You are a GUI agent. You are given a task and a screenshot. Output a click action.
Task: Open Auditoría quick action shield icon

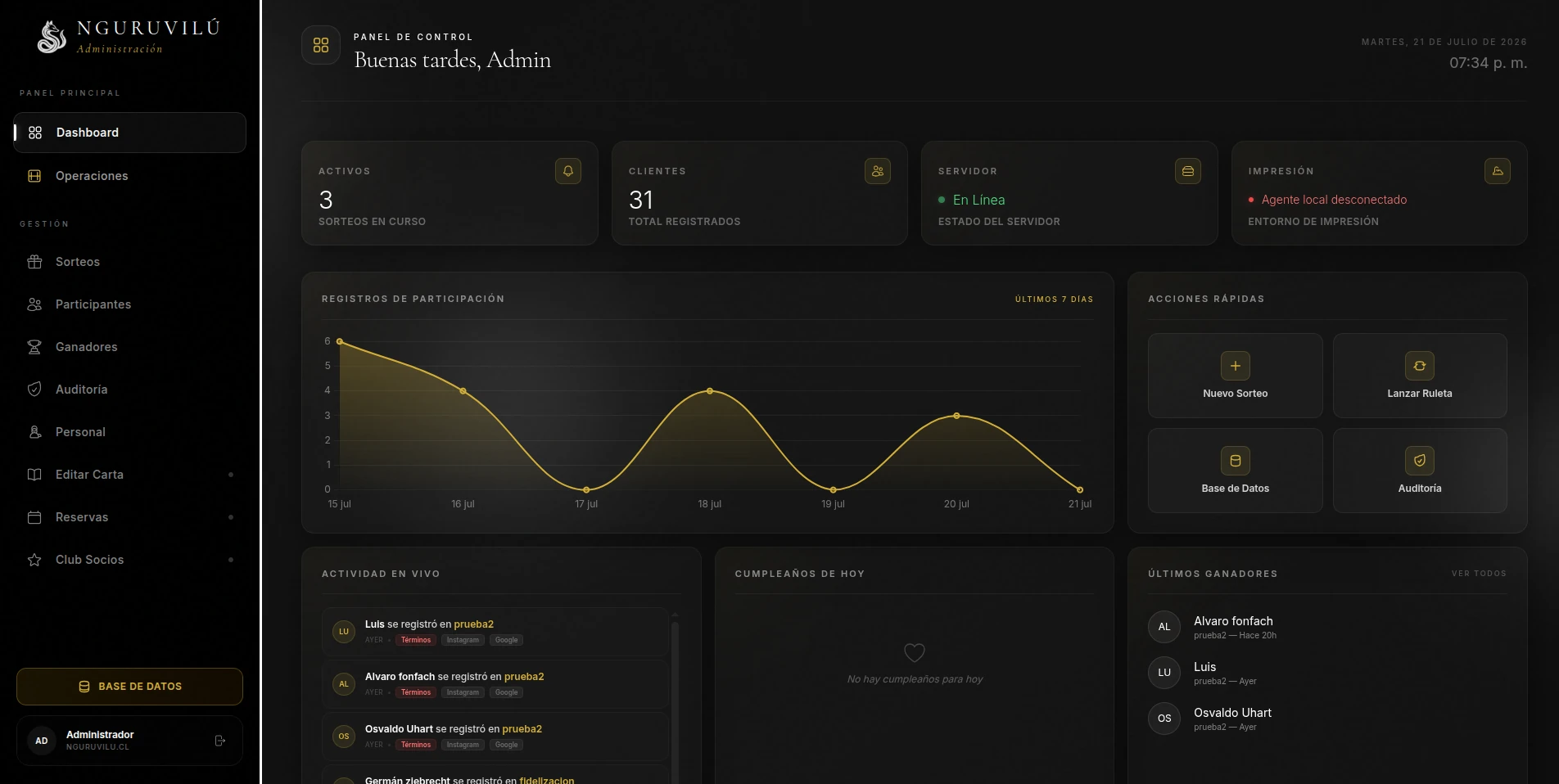coord(1420,461)
